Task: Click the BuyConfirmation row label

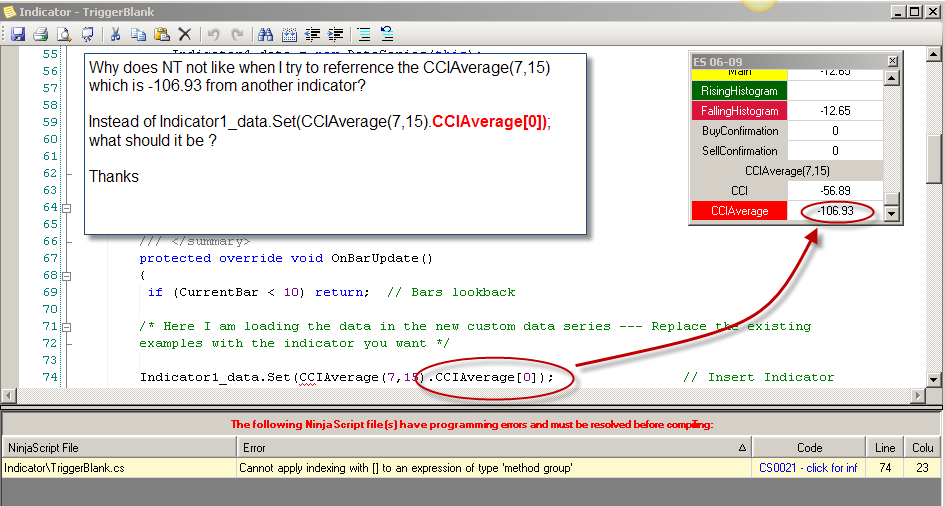Action: pyautogui.click(x=739, y=131)
